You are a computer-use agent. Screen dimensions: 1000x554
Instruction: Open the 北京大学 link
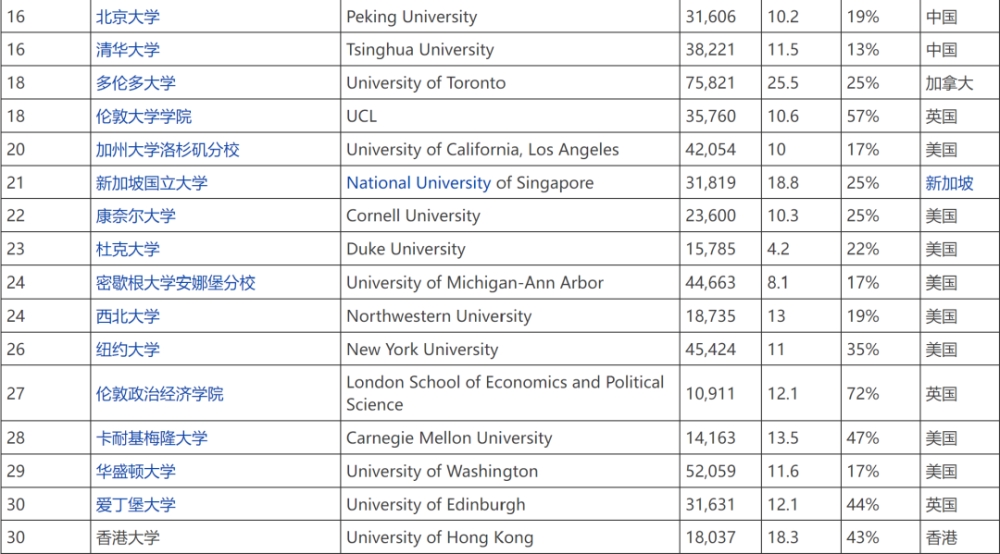pos(128,17)
